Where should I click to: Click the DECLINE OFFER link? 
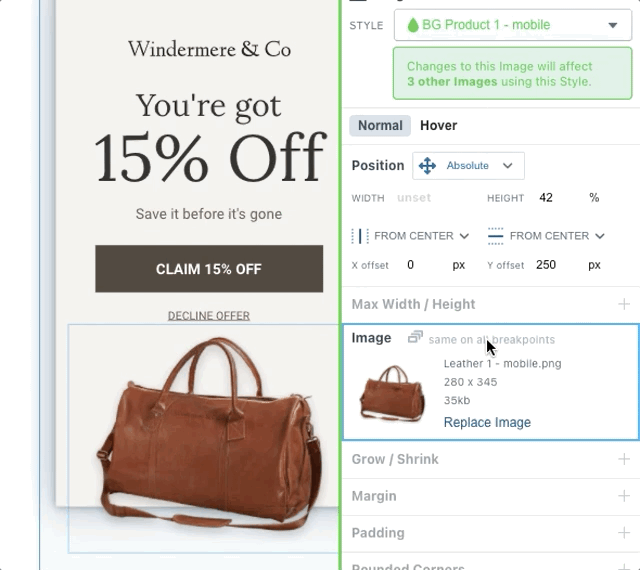(x=209, y=316)
